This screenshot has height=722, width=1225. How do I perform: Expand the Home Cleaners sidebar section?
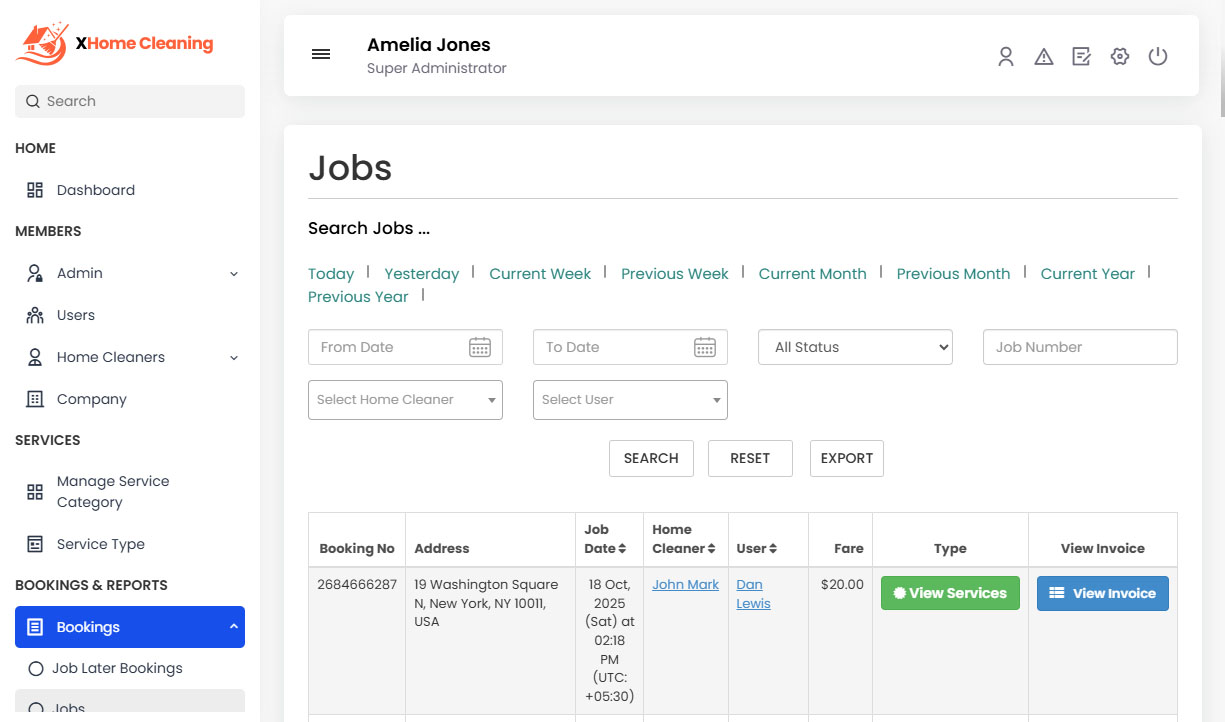coord(233,357)
